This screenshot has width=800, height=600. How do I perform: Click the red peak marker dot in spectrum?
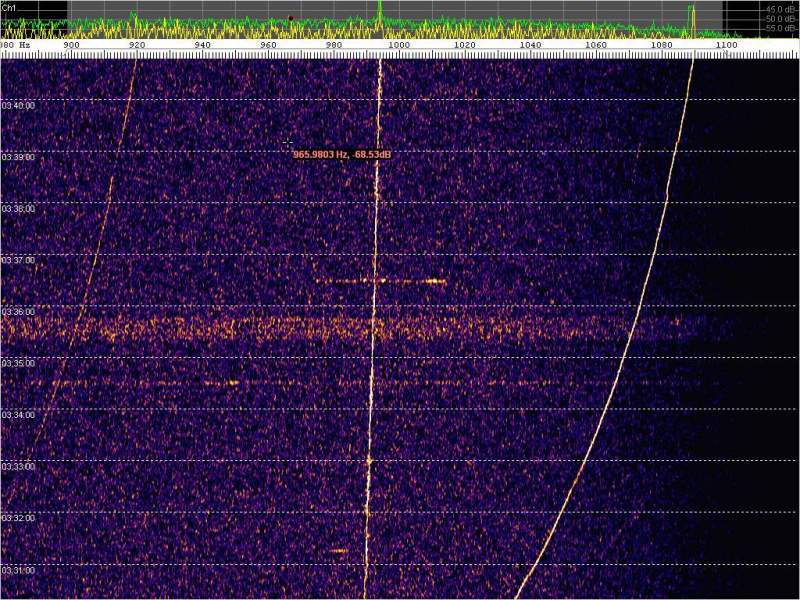(x=291, y=17)
